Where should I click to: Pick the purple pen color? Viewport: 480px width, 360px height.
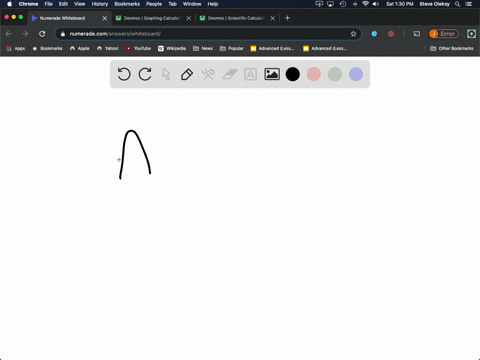356,74
